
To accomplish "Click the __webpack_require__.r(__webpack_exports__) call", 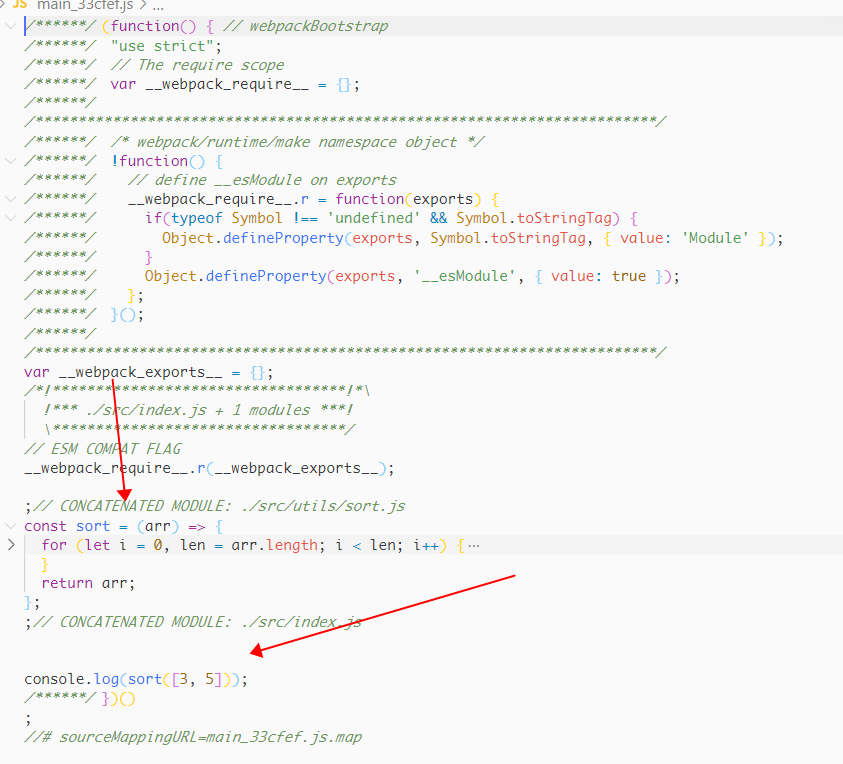I will coord(209,468).
